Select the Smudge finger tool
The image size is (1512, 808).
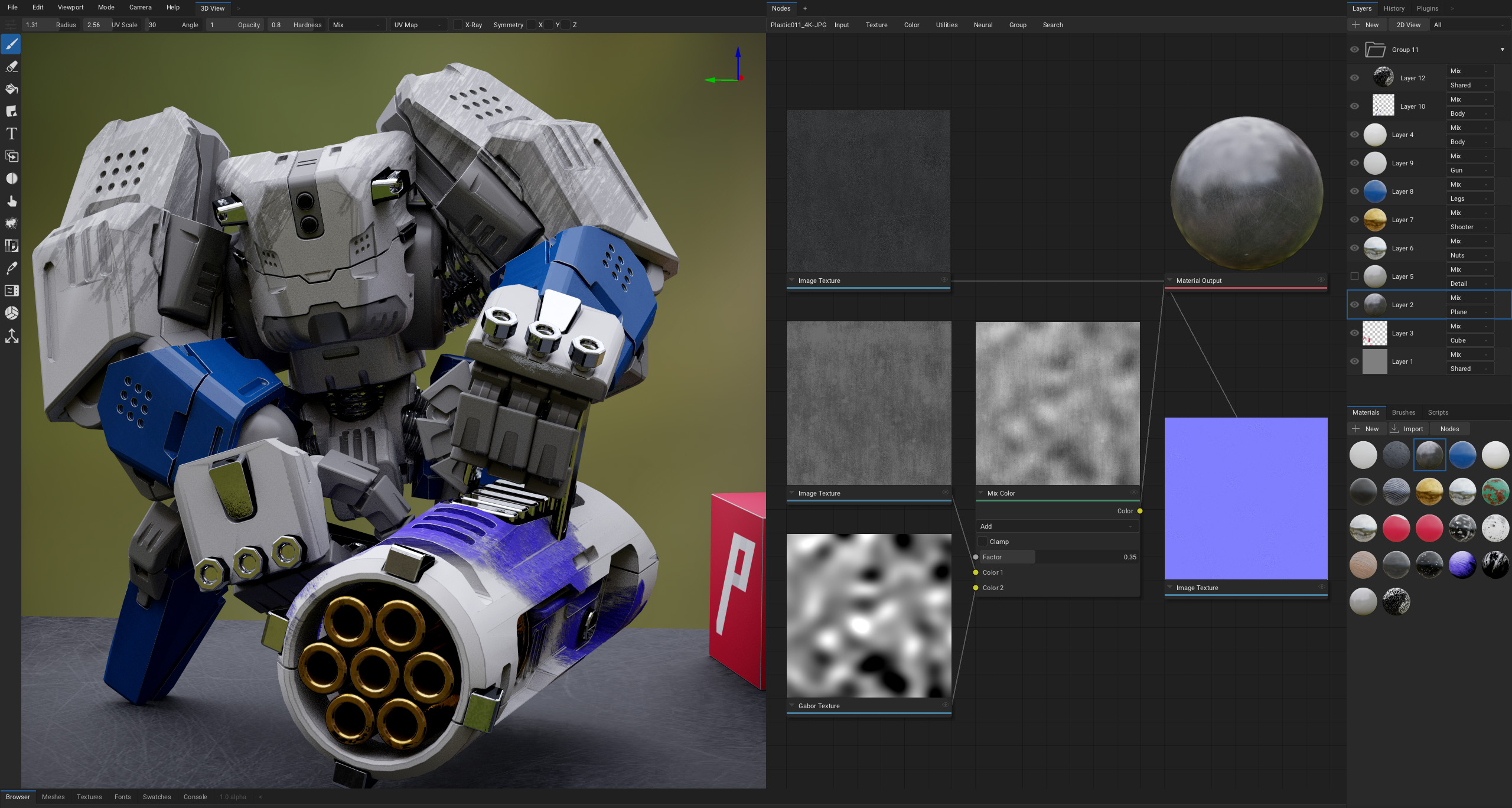click(x=11, y=201)
